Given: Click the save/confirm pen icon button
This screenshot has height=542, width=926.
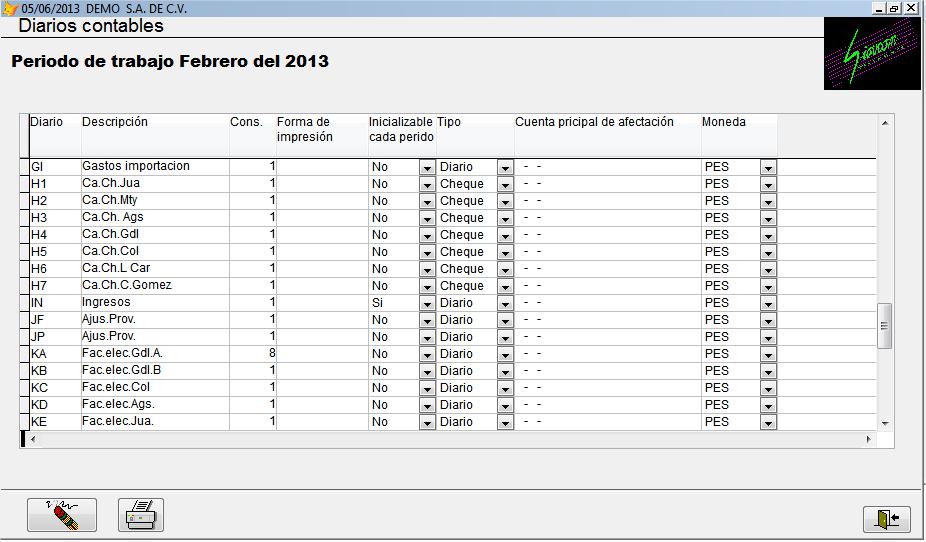Looking at the screenshot, I should pyautogui.click(x=62, y=515).
